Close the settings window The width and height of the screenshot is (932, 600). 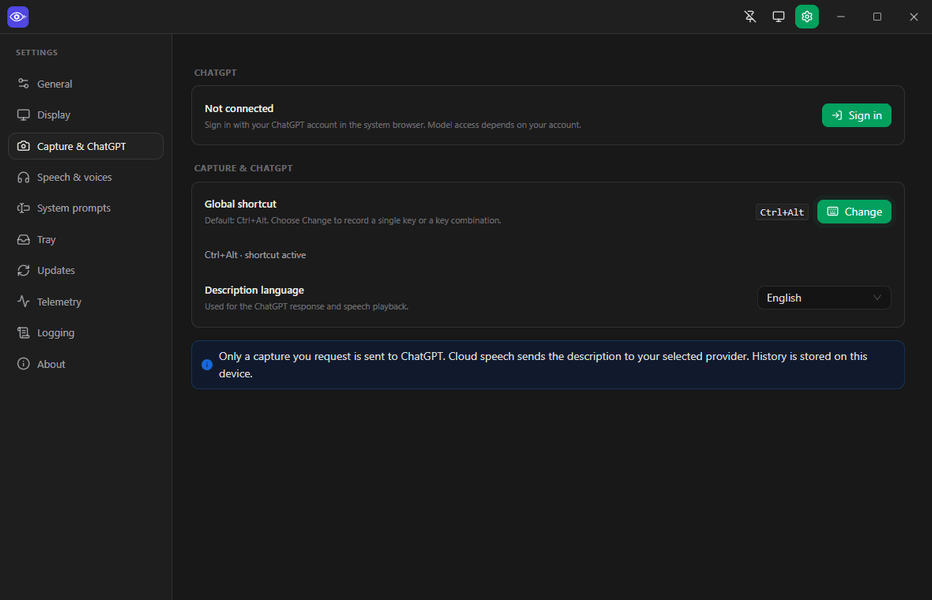pyautogui.click(x=914, y=17)
